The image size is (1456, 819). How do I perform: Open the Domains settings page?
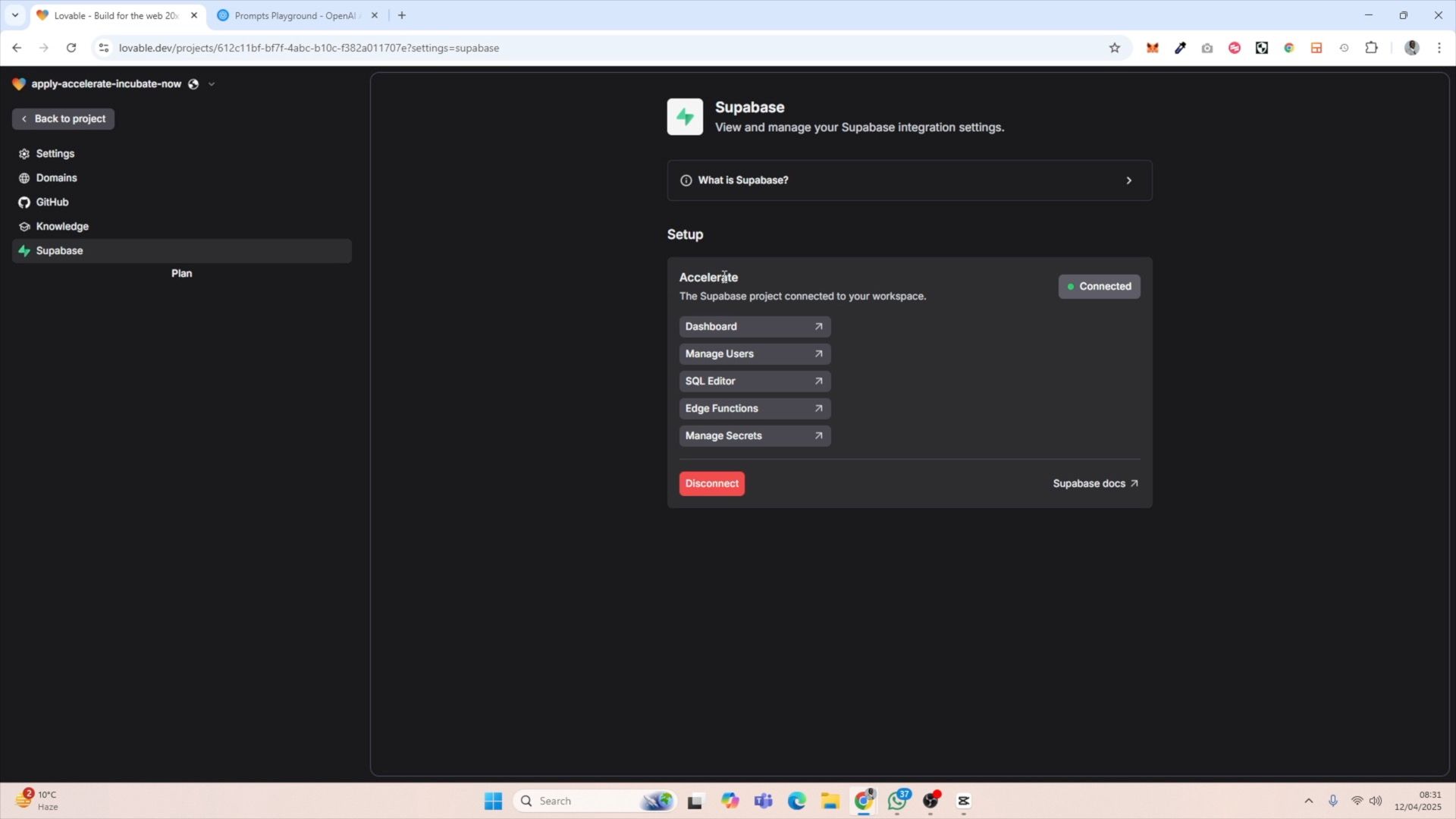point(182,178)
